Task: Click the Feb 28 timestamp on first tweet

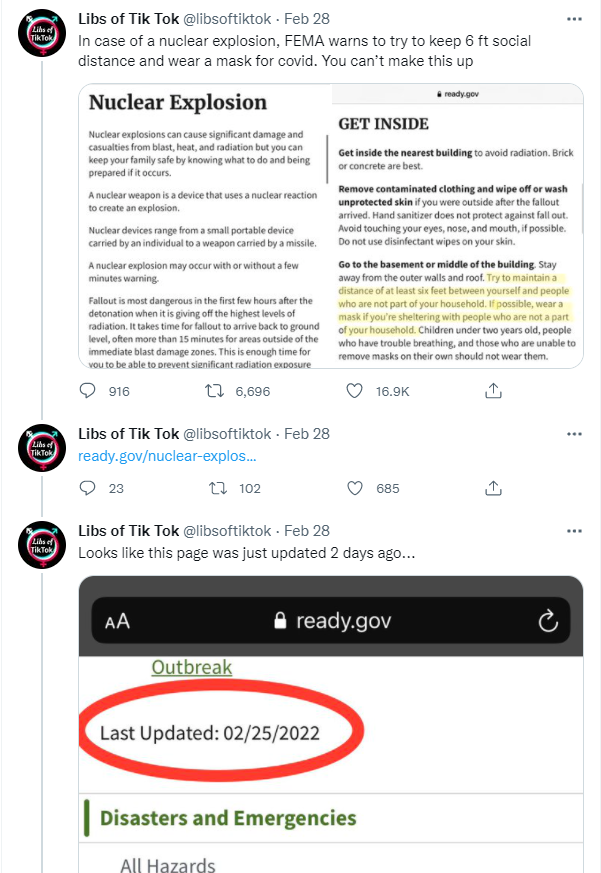Action: coord(307,19)
